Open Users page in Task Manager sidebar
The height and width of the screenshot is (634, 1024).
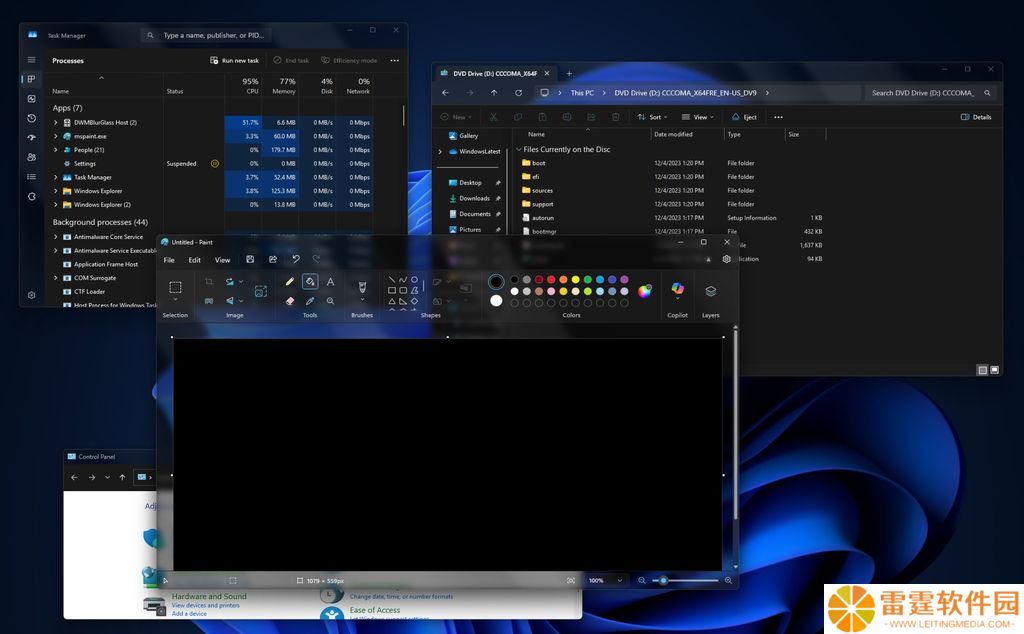[x=31, y=157]
